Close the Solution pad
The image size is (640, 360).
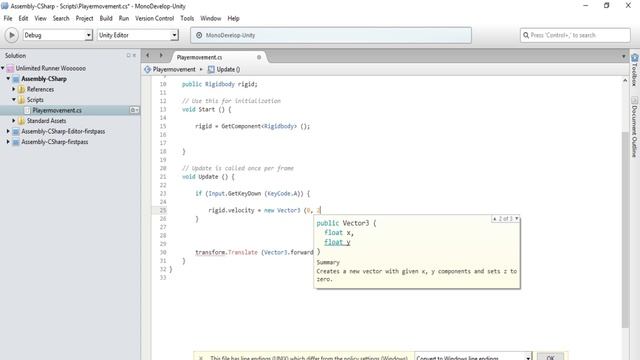134,56
